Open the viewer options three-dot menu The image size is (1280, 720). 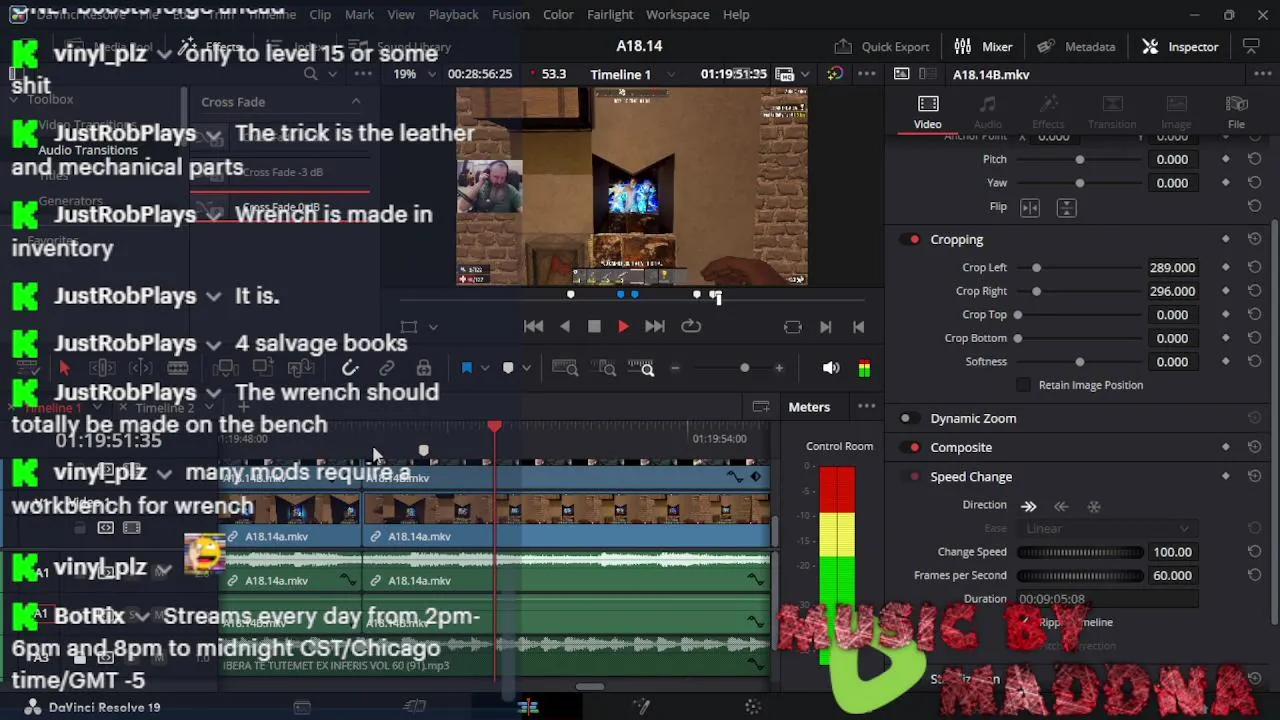coord(867,74)
